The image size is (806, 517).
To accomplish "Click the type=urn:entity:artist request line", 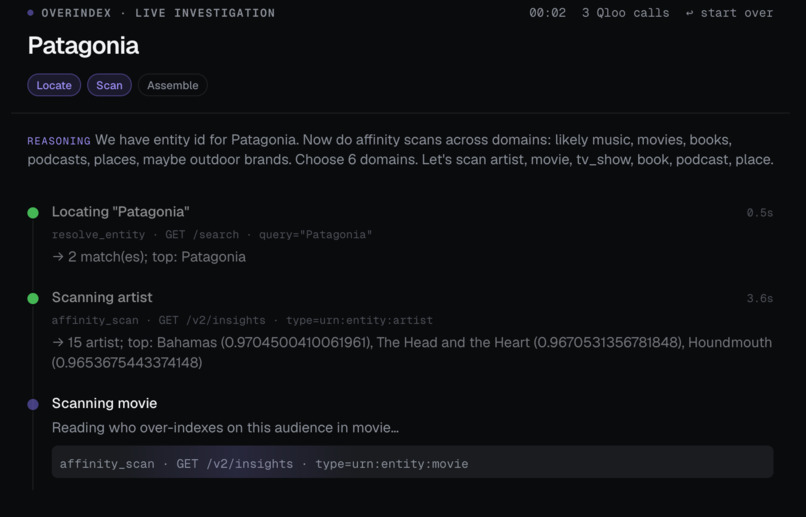I will coord(242,321).
